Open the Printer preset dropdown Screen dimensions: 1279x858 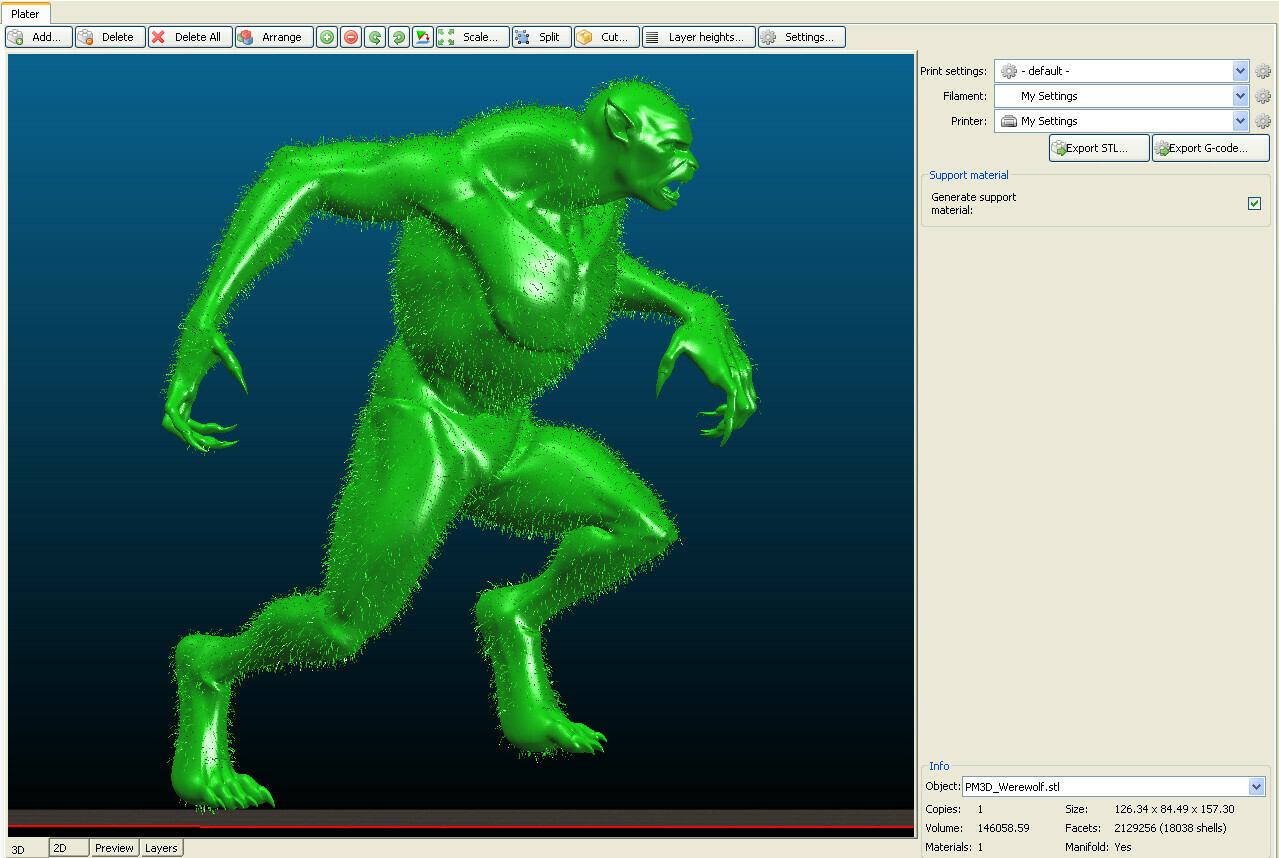tap(1240, 121)
